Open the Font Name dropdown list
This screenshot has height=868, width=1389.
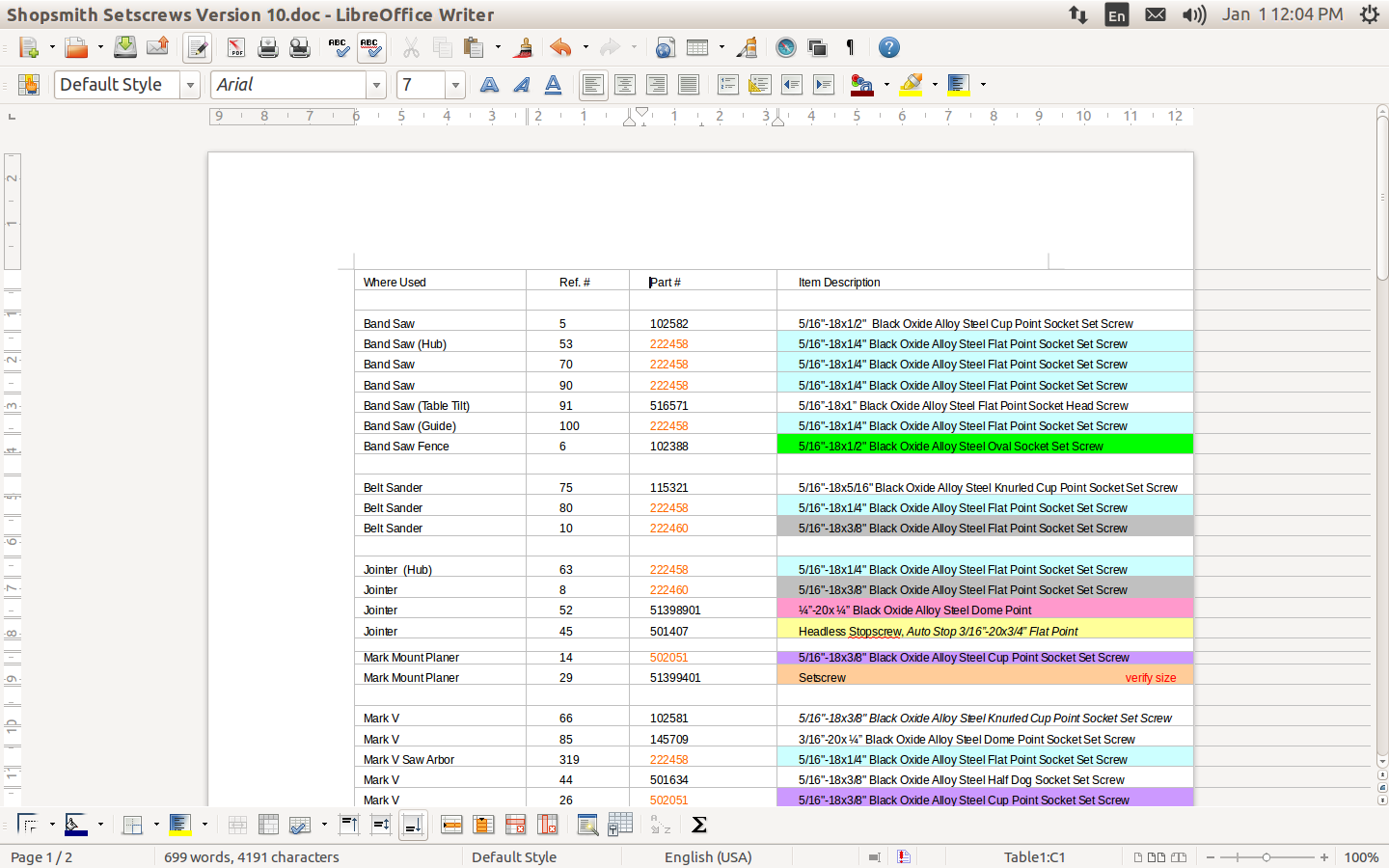376,85
